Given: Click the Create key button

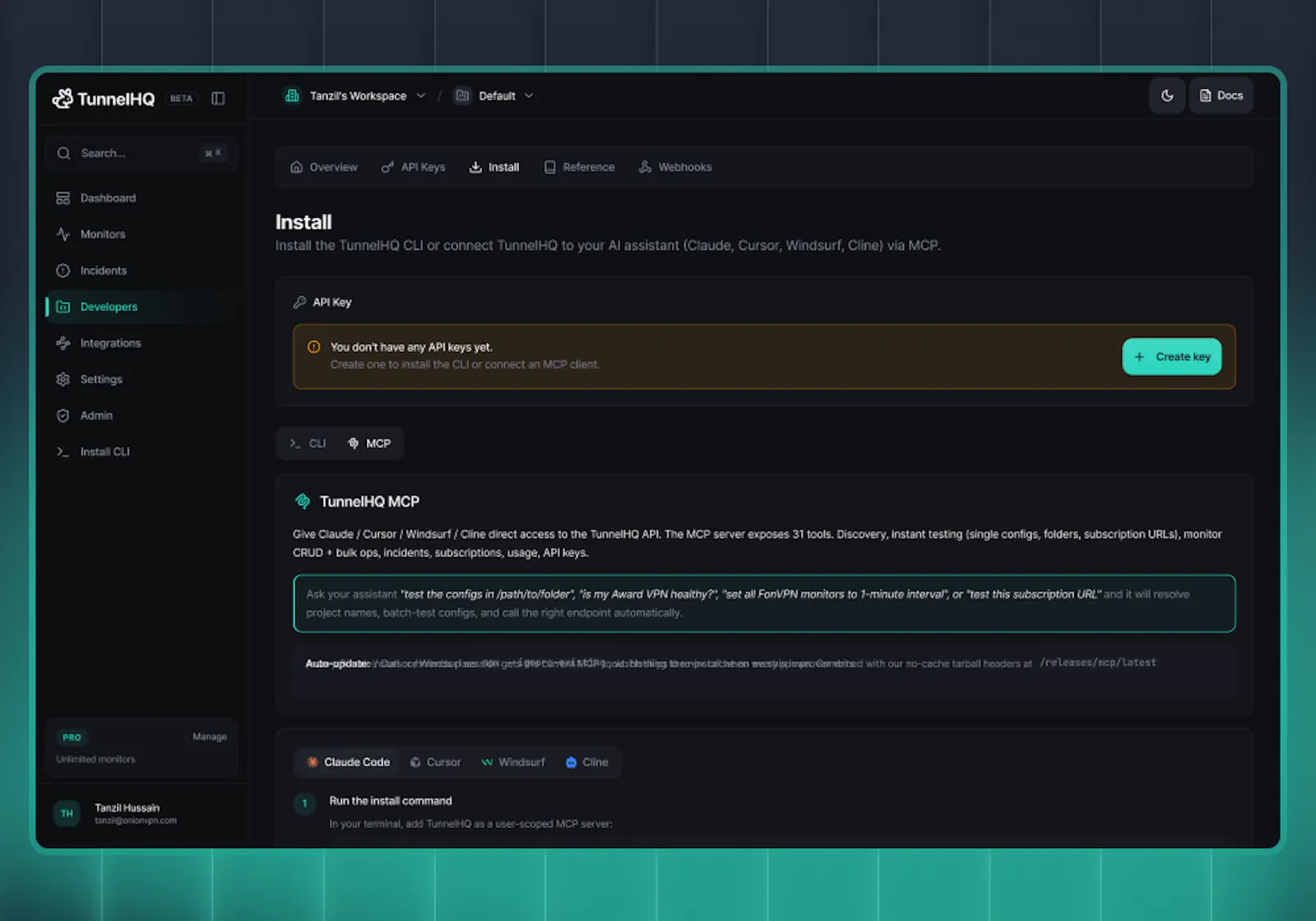Looking at the screenshot, I should pyautogui.click(x=1172, y=357).
